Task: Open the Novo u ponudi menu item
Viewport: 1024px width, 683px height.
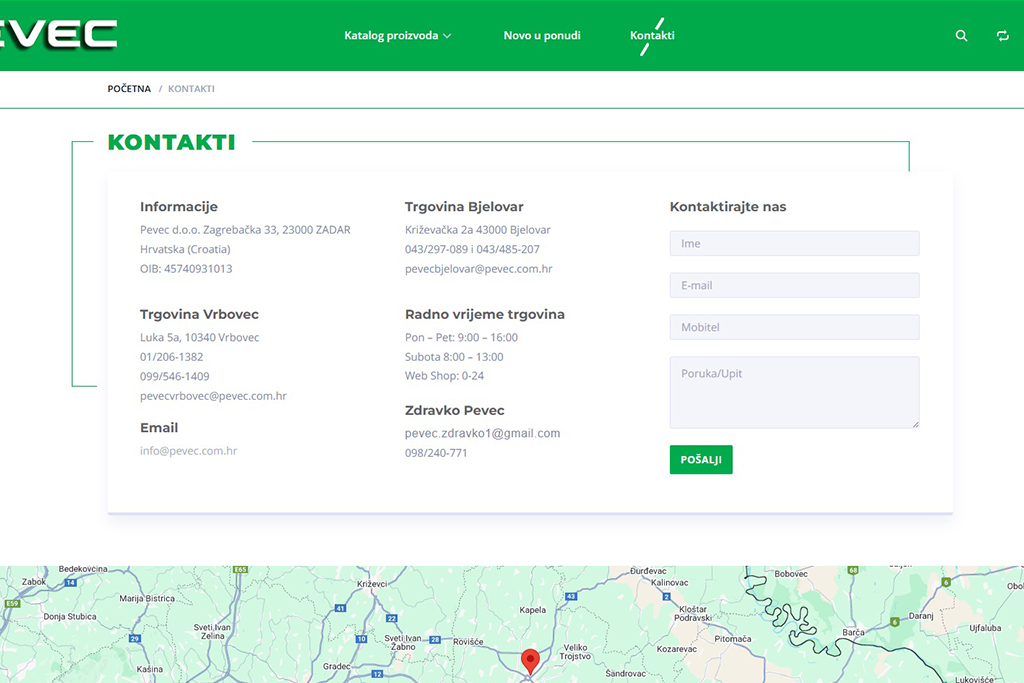Action: click(x=542, y=35)
